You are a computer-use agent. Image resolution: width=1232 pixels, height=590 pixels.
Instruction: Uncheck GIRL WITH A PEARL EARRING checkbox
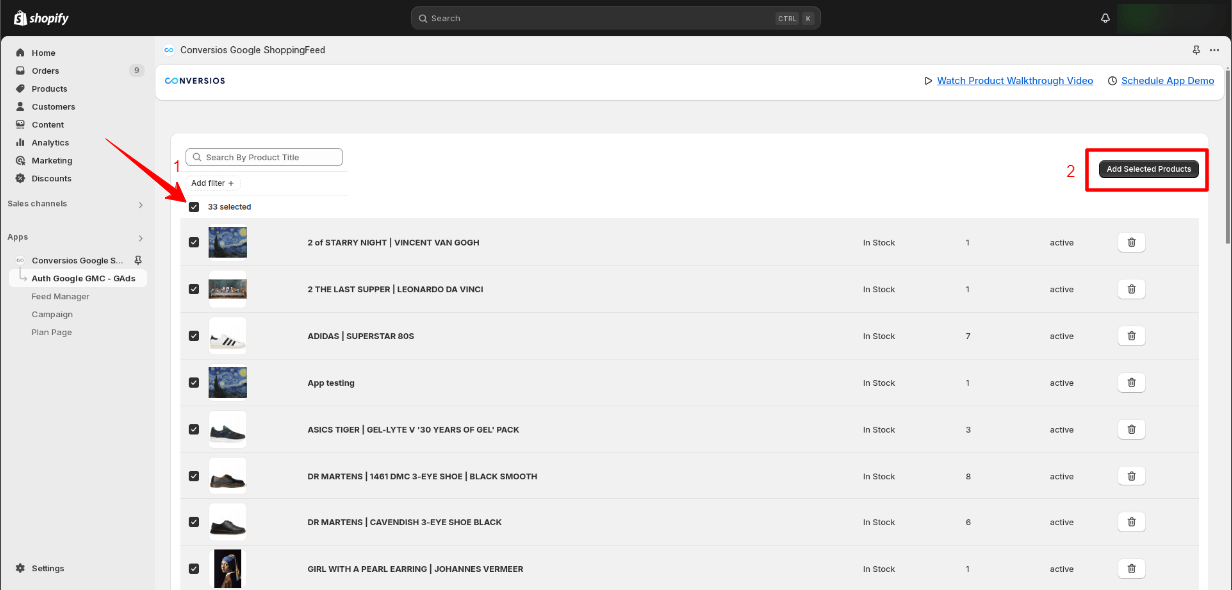pos(194,569)
